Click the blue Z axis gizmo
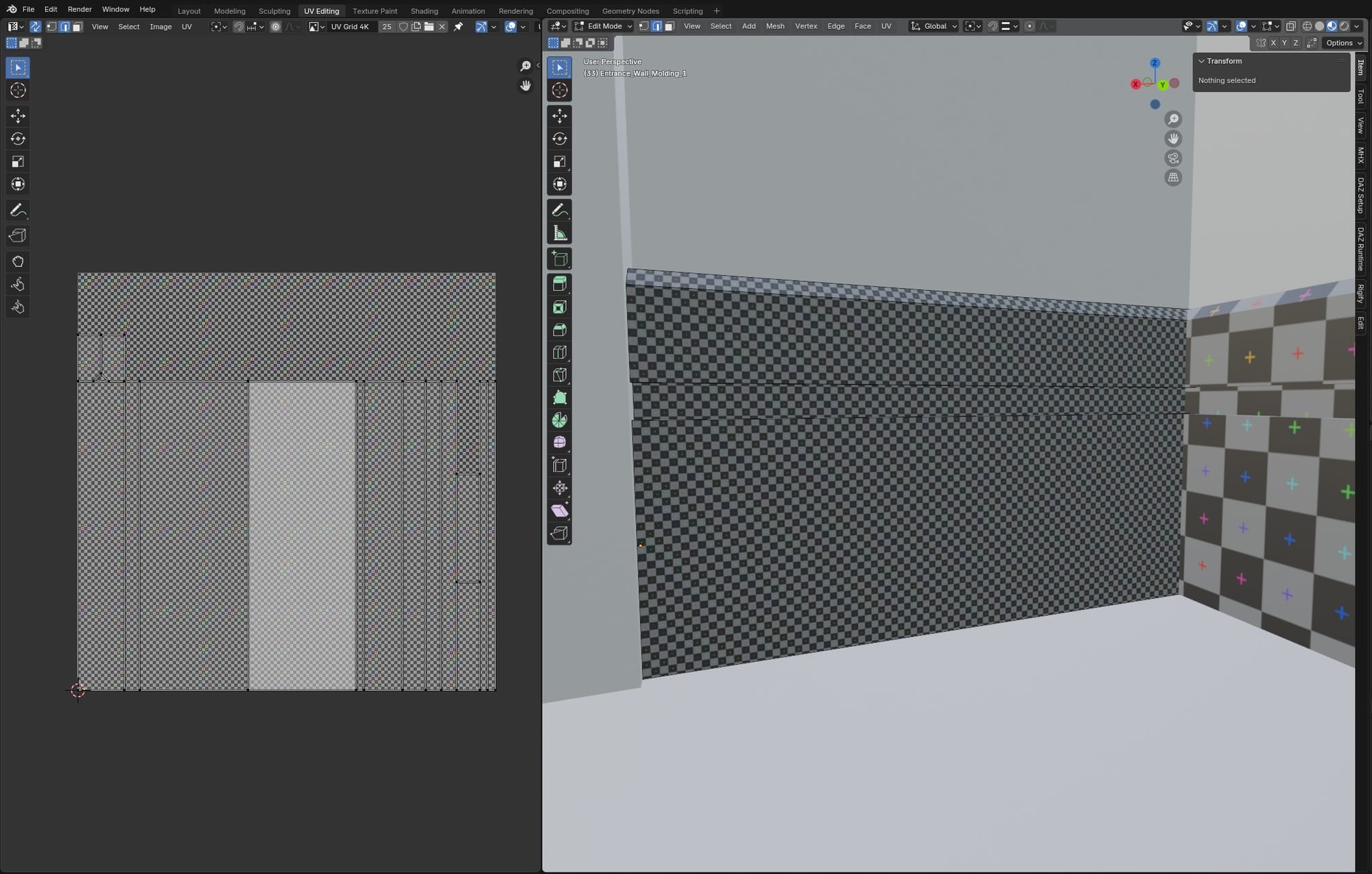Viewport: 1372px width, 874px height. tap(1155, 63)
